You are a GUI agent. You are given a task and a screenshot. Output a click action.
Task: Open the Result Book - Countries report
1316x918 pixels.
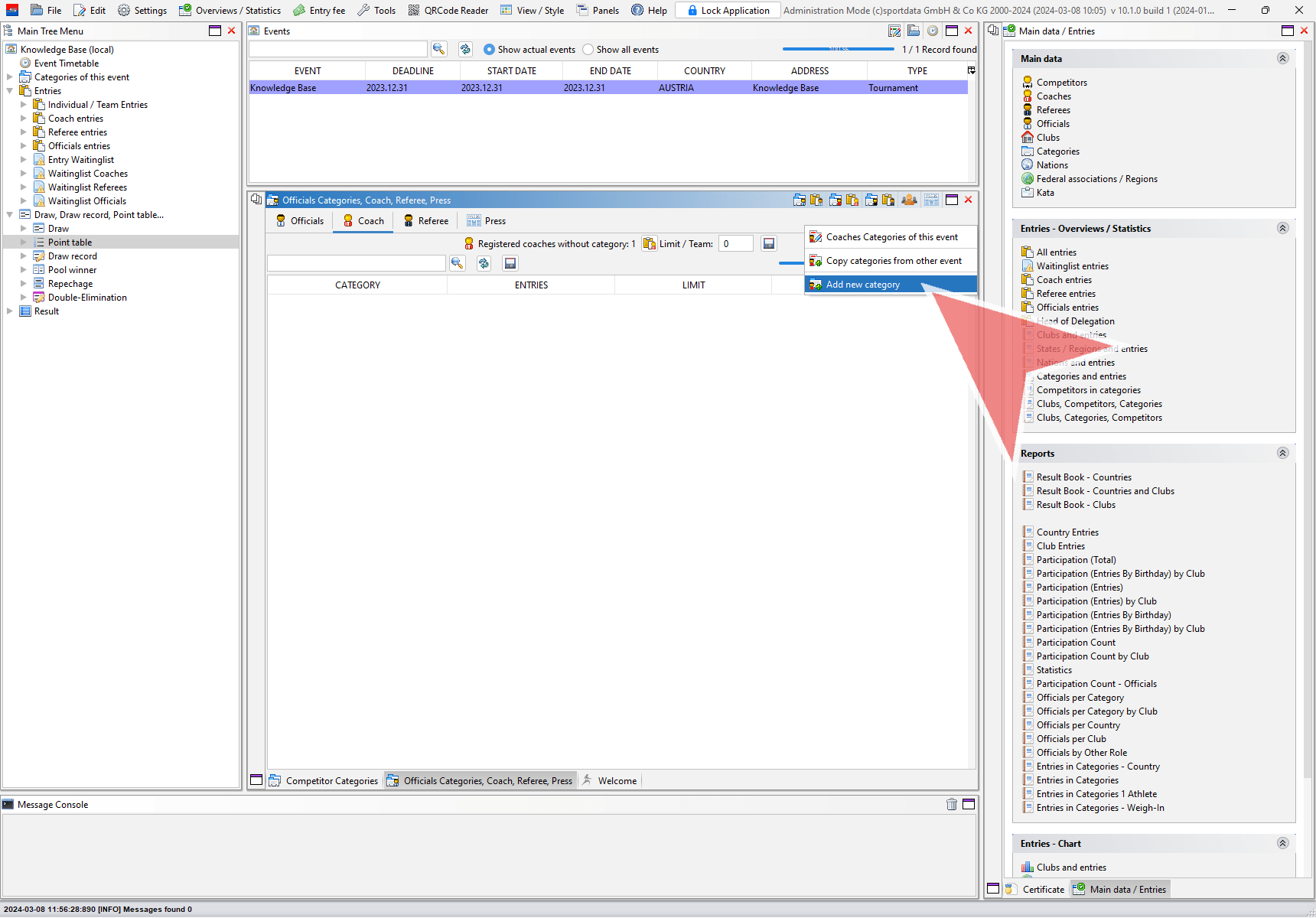(1083, 477)
